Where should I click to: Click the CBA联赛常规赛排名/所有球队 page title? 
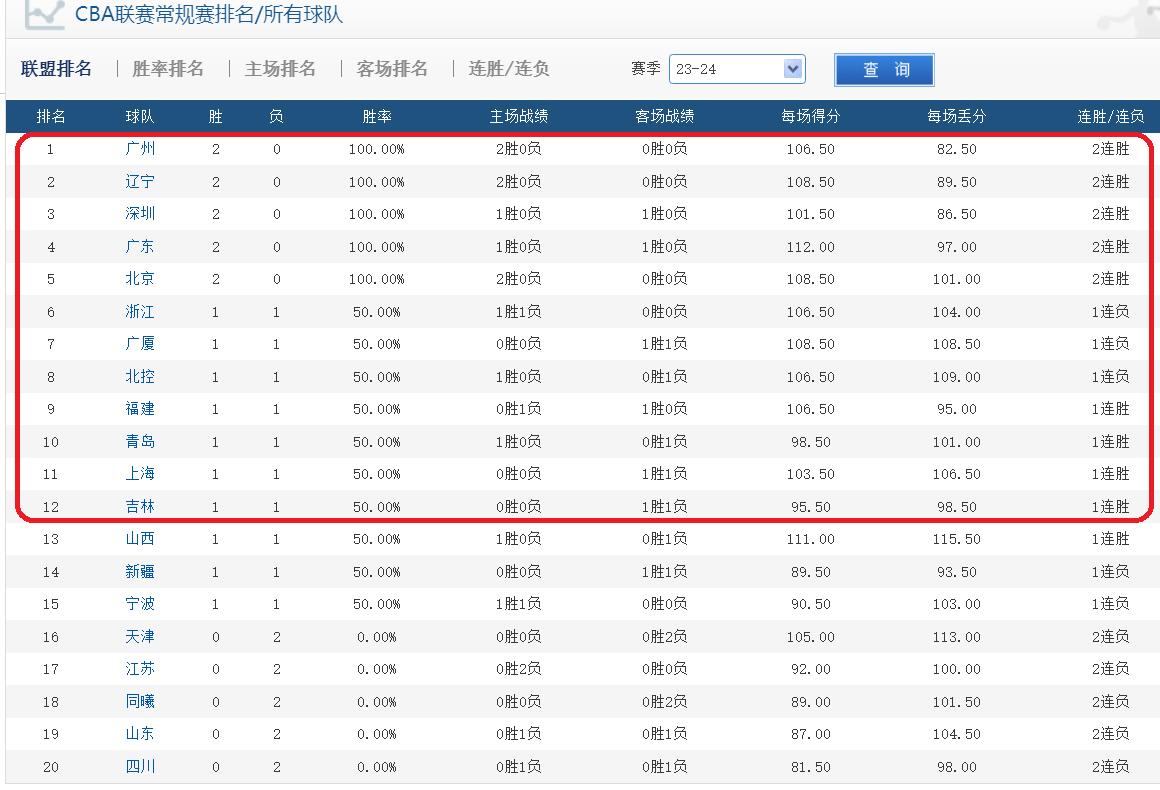pyautogui.click(x=209, y=14)
